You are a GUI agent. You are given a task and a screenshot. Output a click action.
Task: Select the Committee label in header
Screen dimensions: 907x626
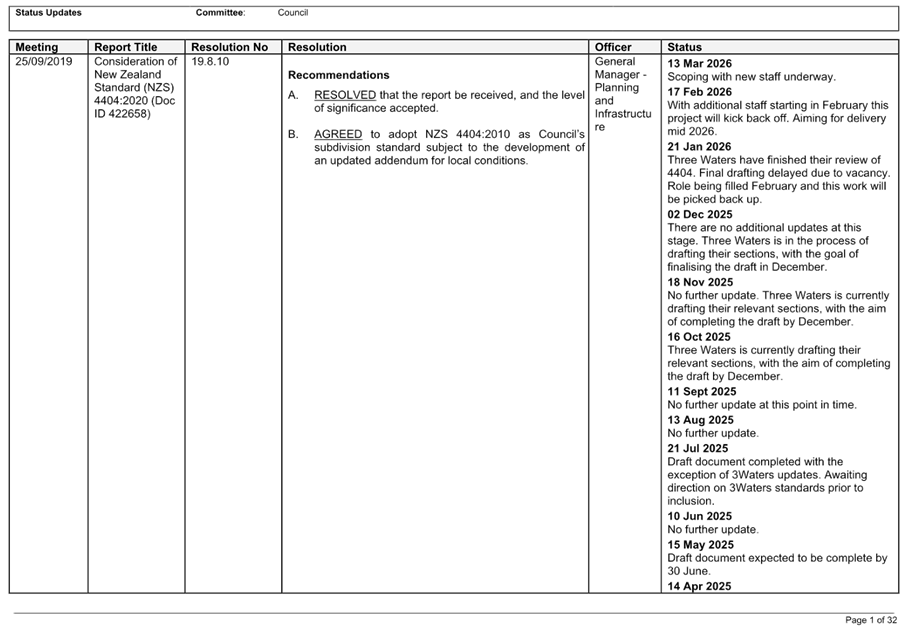[x=220, y=13]
